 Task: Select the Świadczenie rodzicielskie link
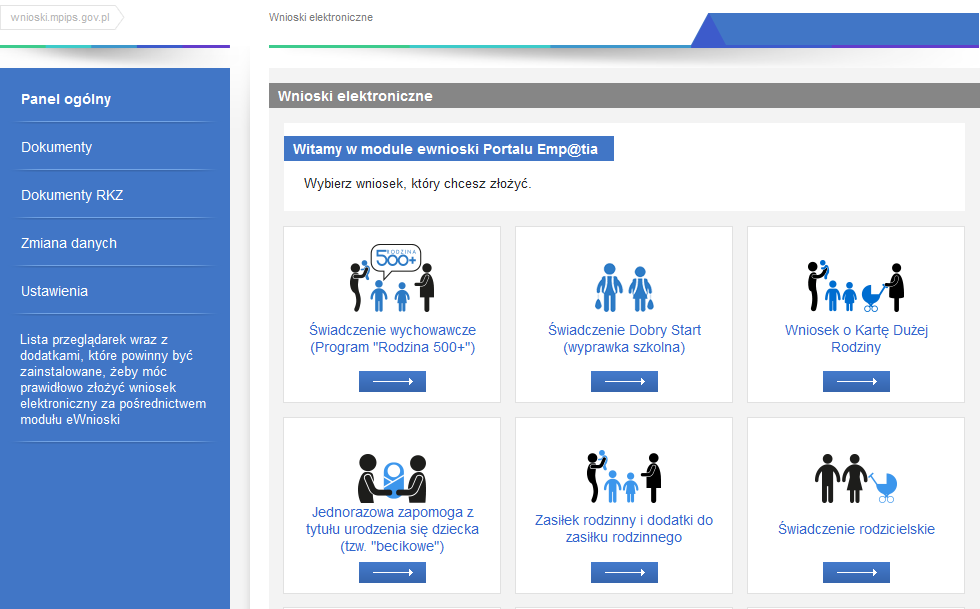click(x=856, y=529)
